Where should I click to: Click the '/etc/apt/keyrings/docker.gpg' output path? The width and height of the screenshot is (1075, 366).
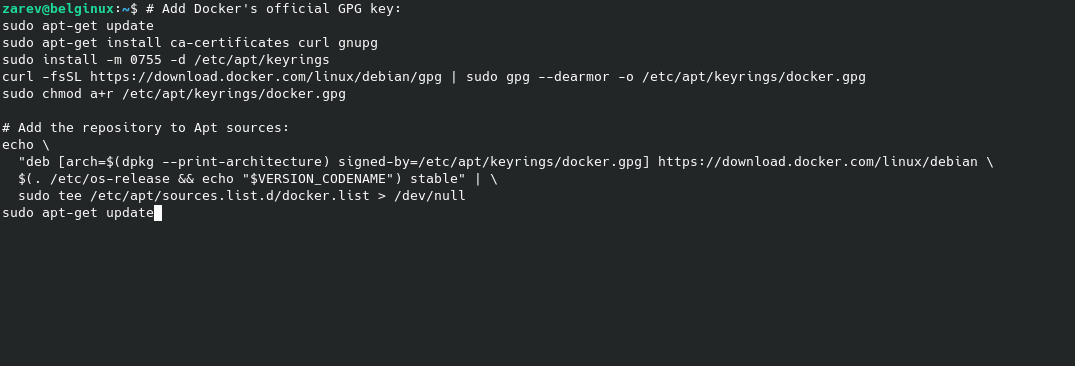click(754, 77)
